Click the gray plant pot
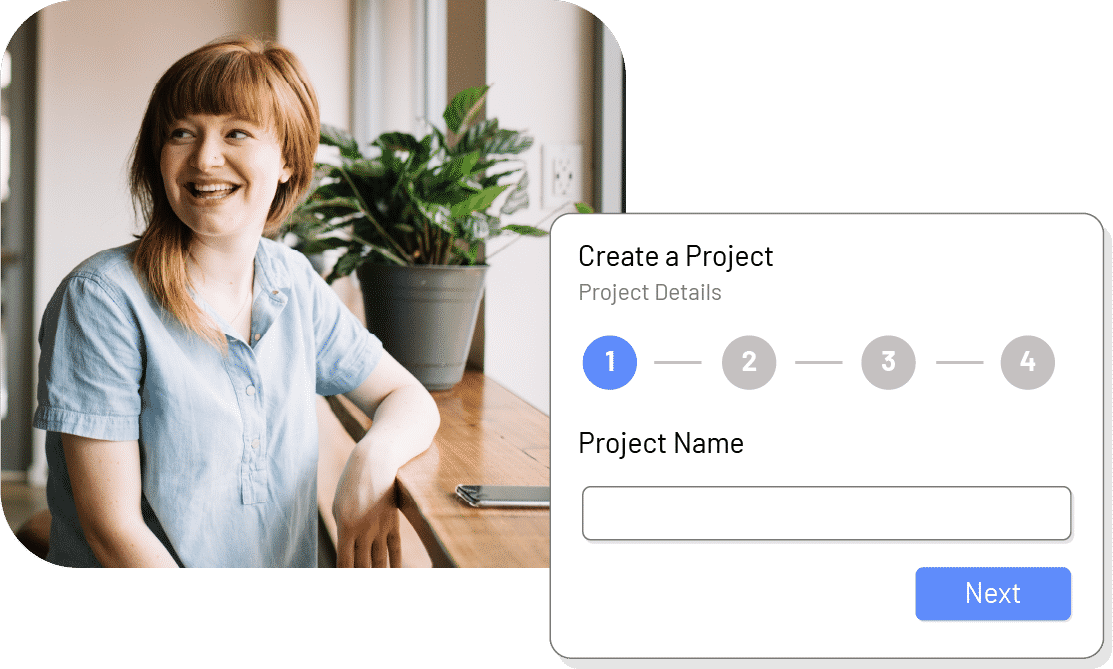 [423, 325]
